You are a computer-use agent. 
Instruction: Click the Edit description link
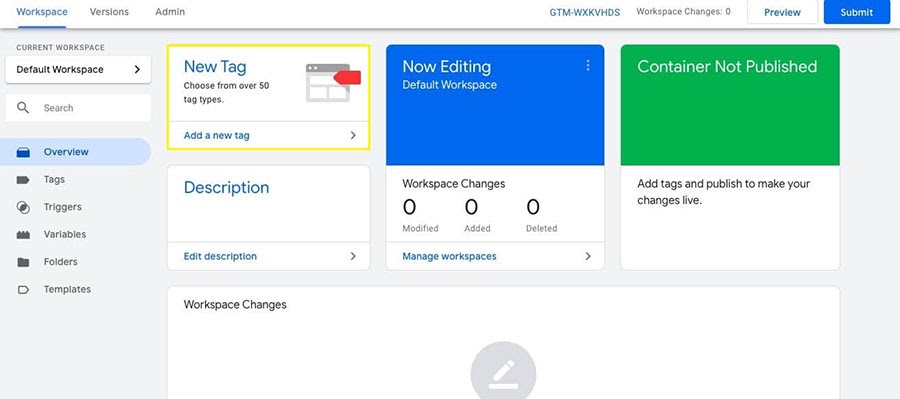pyautogui.click(x=220, y=256)
